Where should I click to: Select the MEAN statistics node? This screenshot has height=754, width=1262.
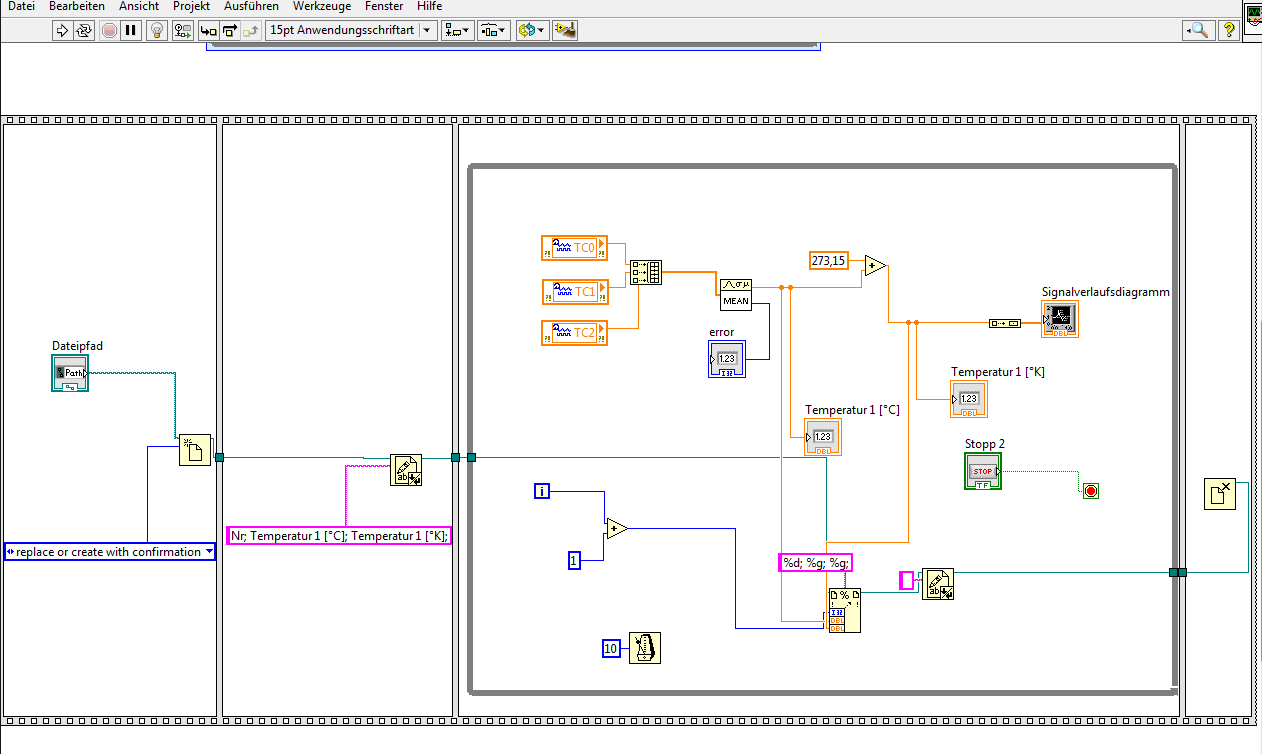tap(735, 293)
